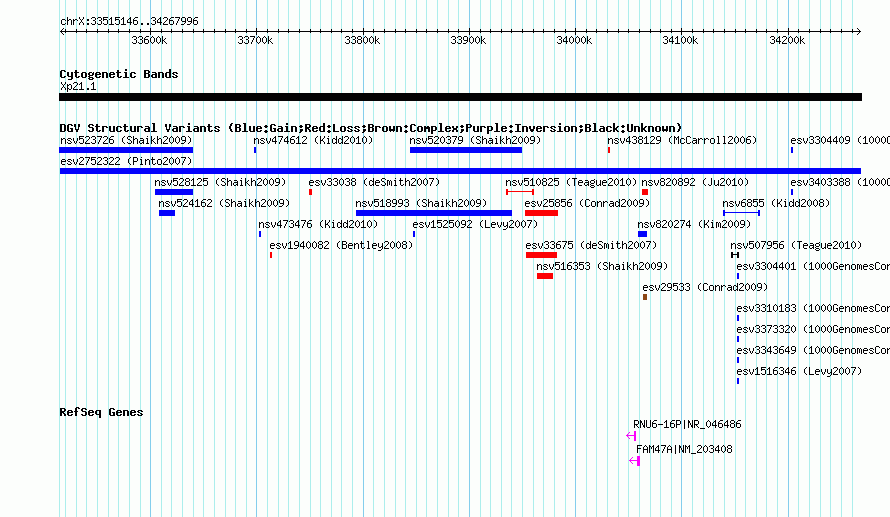
Task: Select the Cytogenetic Bands track title
Action: click(119, 74)
